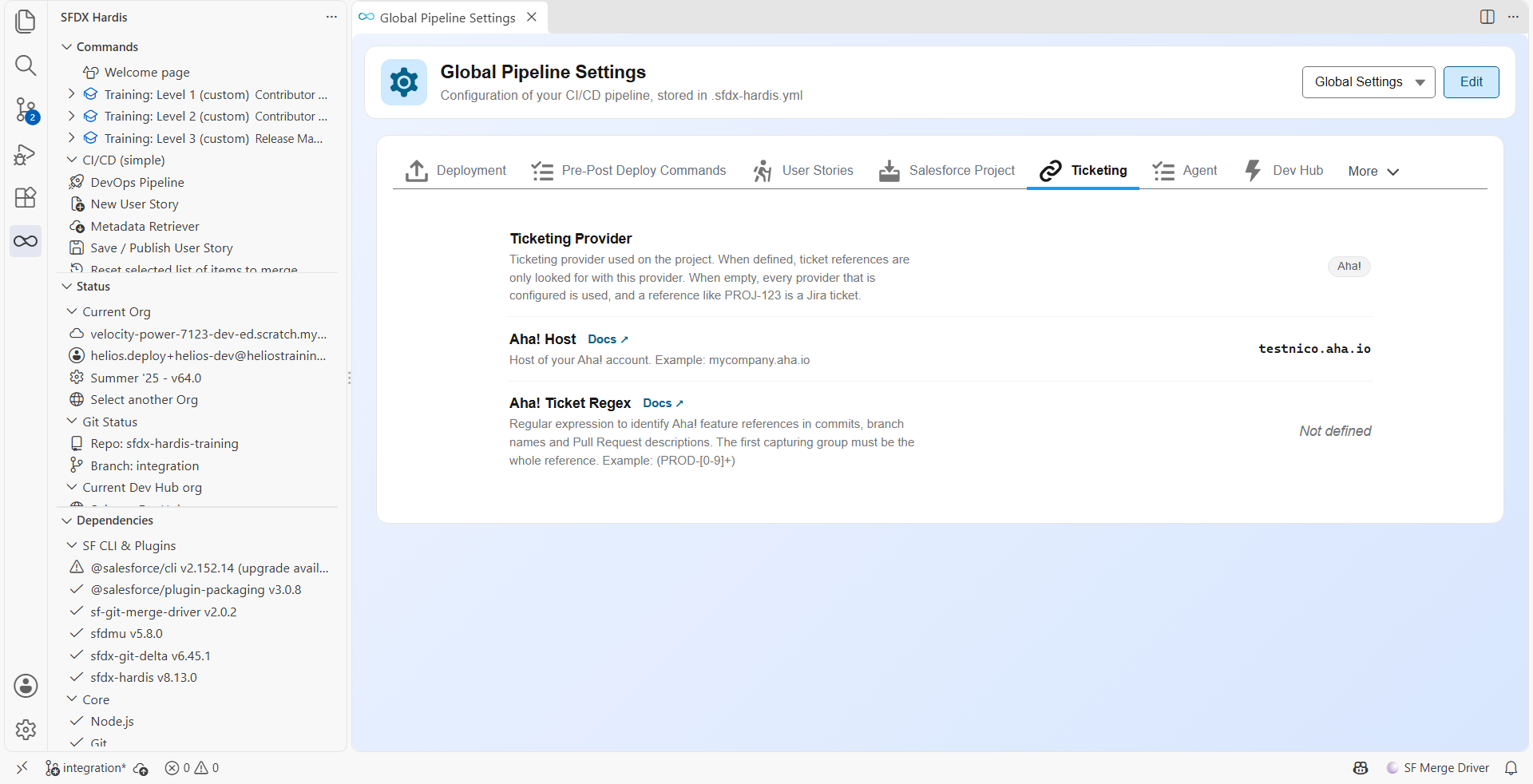
Task: Open the Global Settings dropdown
Action: click(1369, 82)
